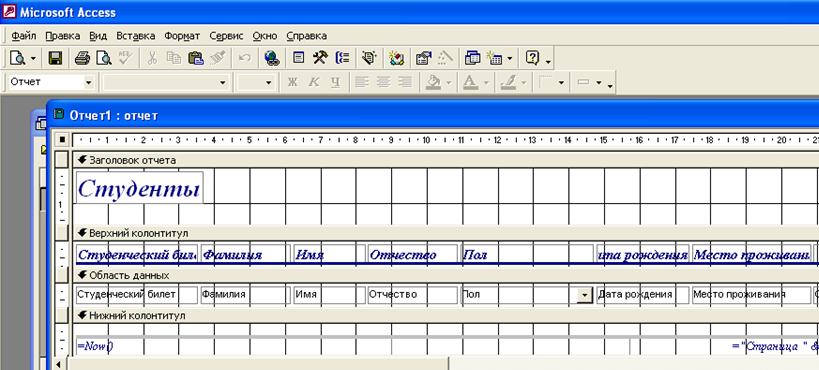Open the Properties sheet icon
The width and height of the screenshot is (819, 370).
423,57
